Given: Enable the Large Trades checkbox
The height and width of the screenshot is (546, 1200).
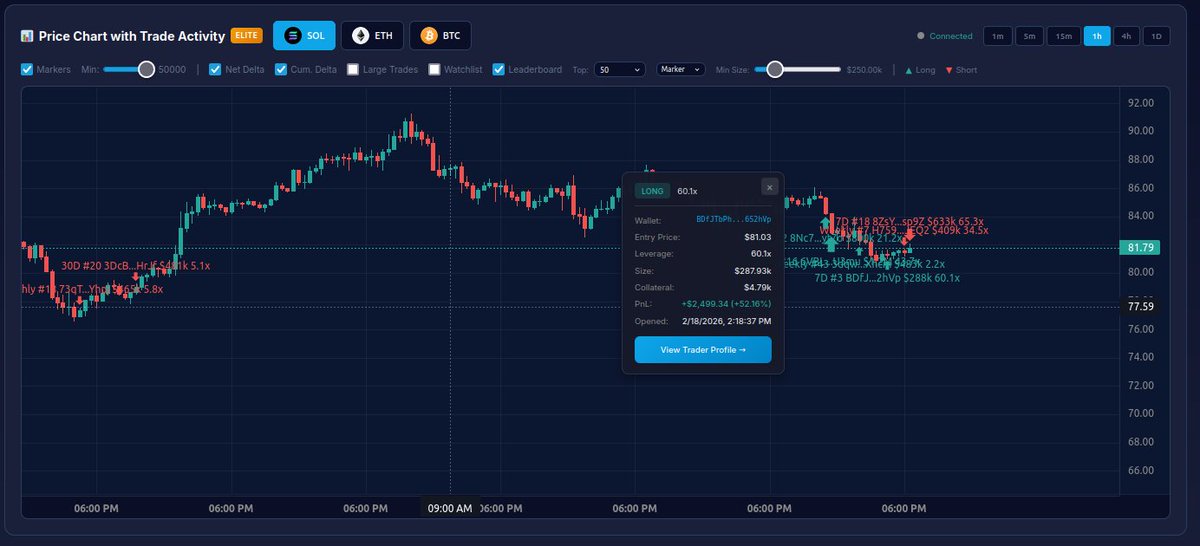Looking at the screenshot, I should 353,70.
